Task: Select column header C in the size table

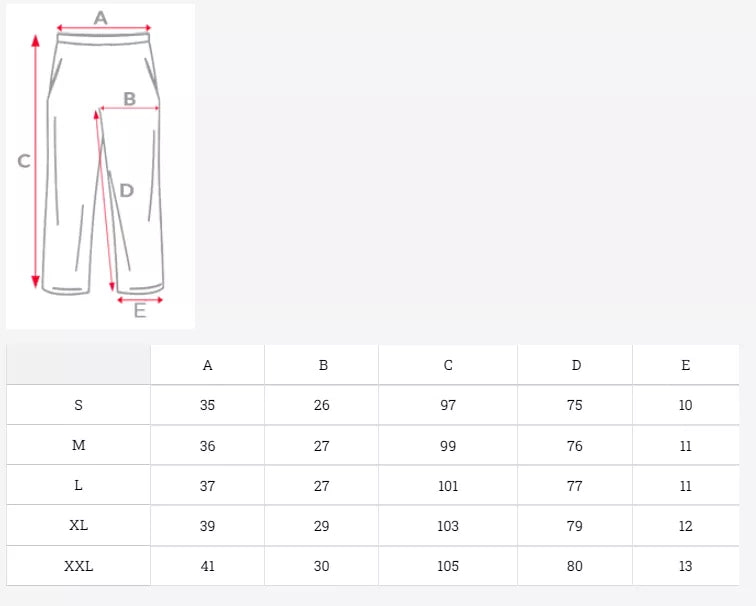Action: tap(448, 365)
